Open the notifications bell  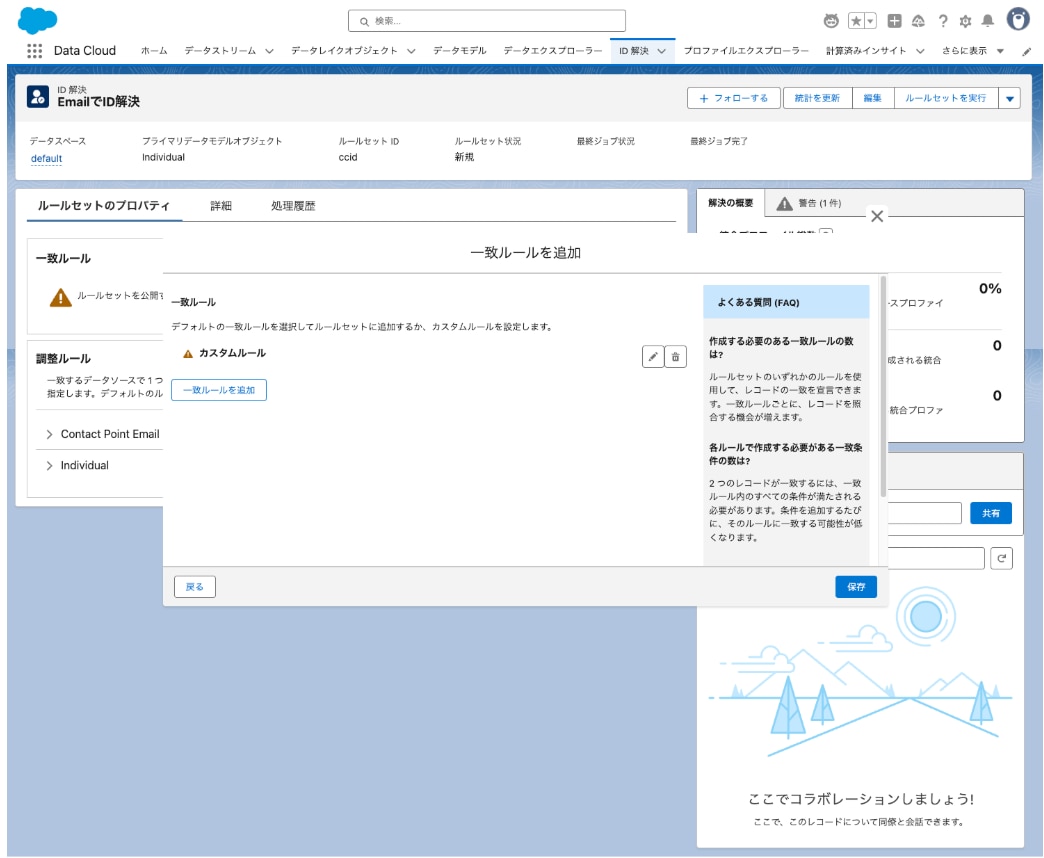tap(988, 21)
